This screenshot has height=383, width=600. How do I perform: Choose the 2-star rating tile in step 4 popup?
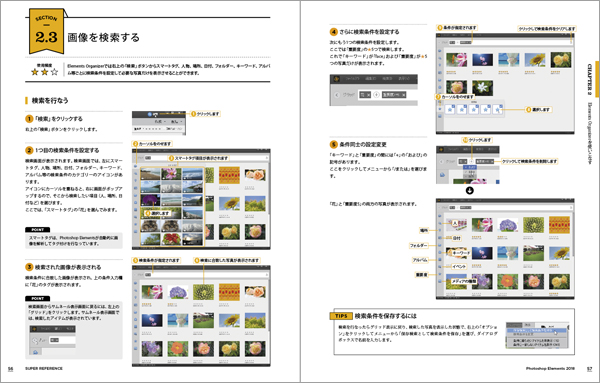(x=462, y=110)
